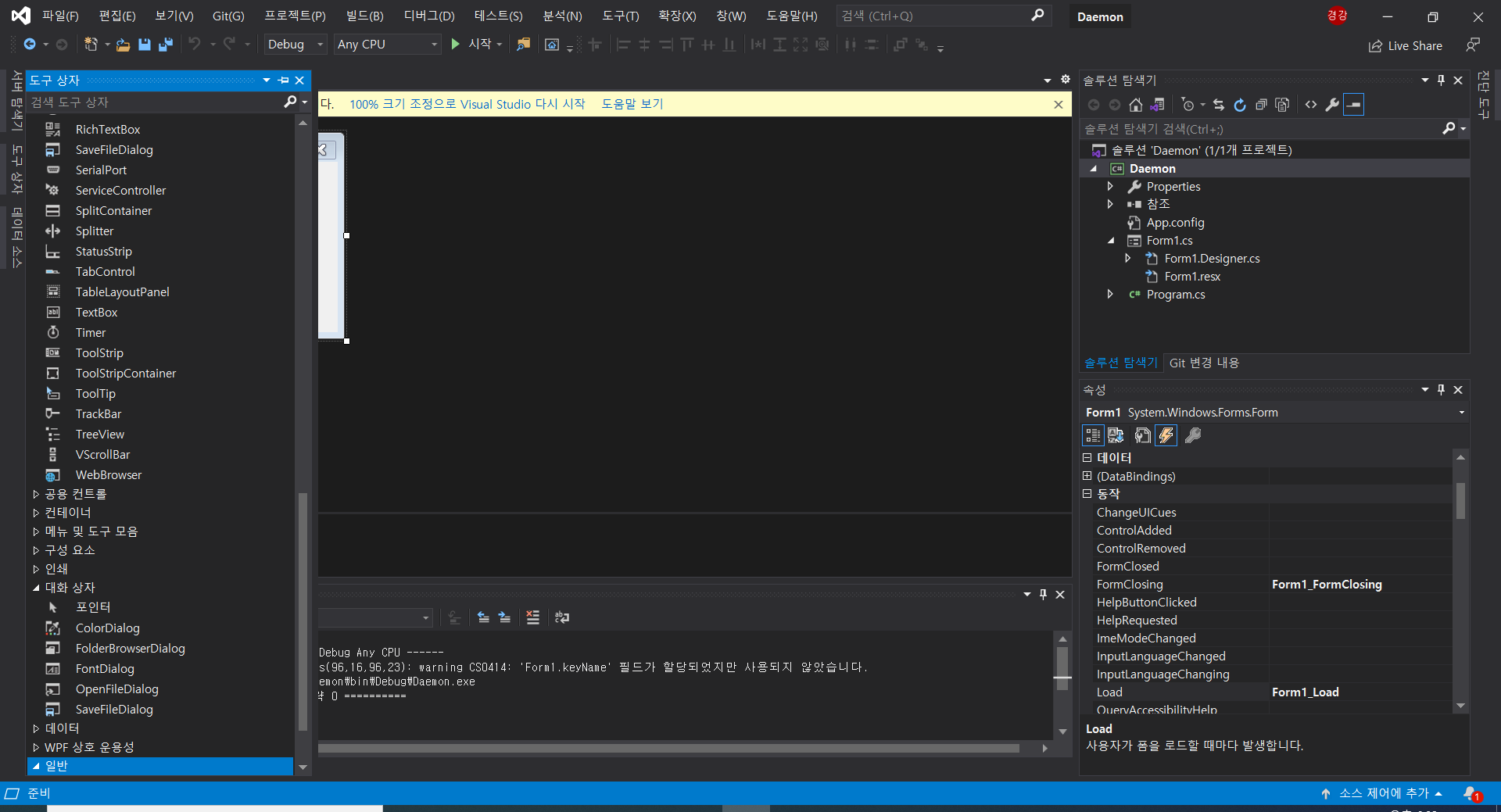Click the Visual Studio search box

(x=943, y=16)
